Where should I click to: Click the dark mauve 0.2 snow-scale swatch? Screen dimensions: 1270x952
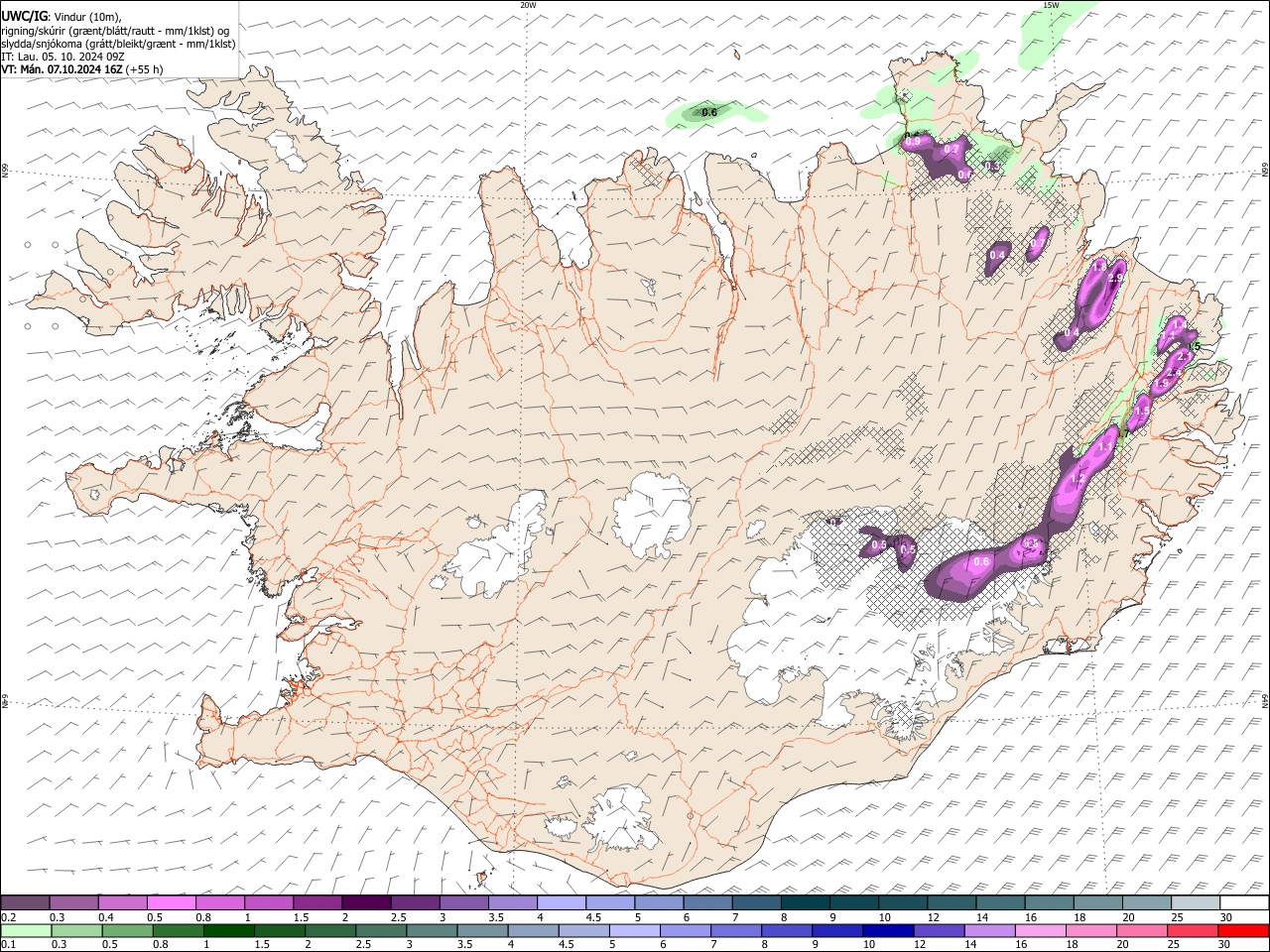tap(26, 902)
